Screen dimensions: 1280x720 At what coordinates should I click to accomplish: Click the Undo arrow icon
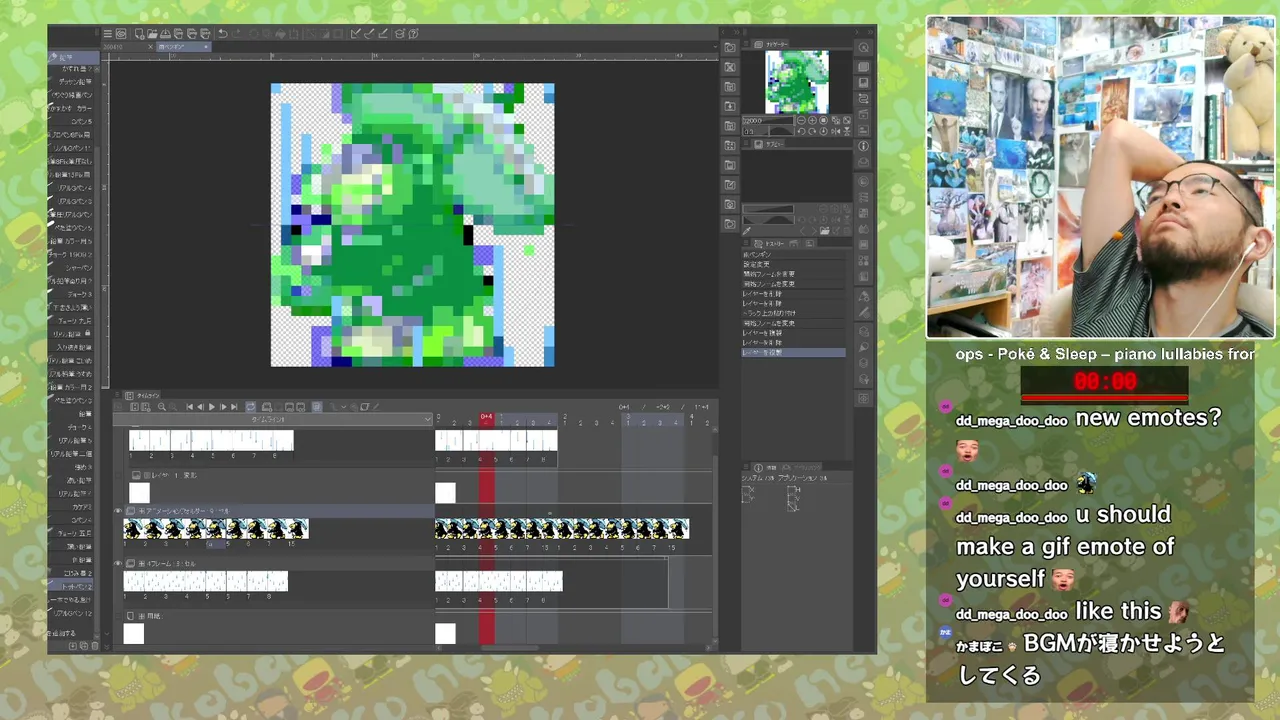(x=222, y=34)
